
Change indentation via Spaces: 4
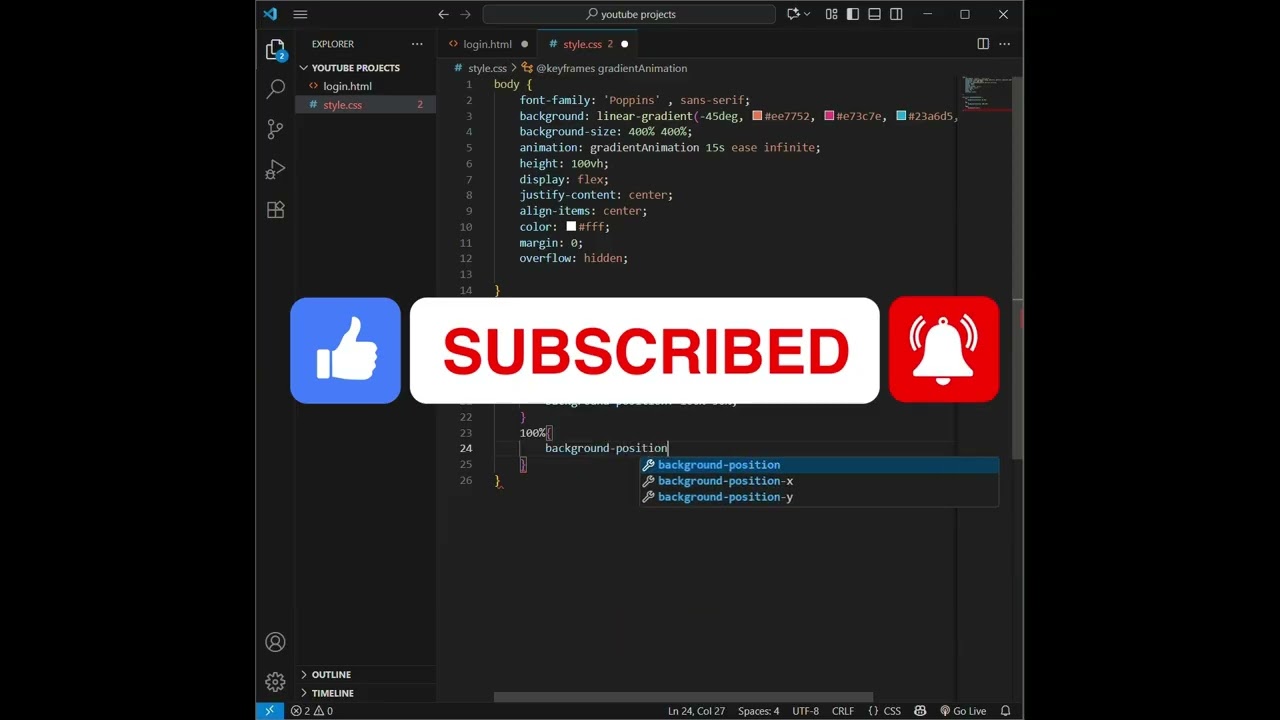tap(758, 711)
